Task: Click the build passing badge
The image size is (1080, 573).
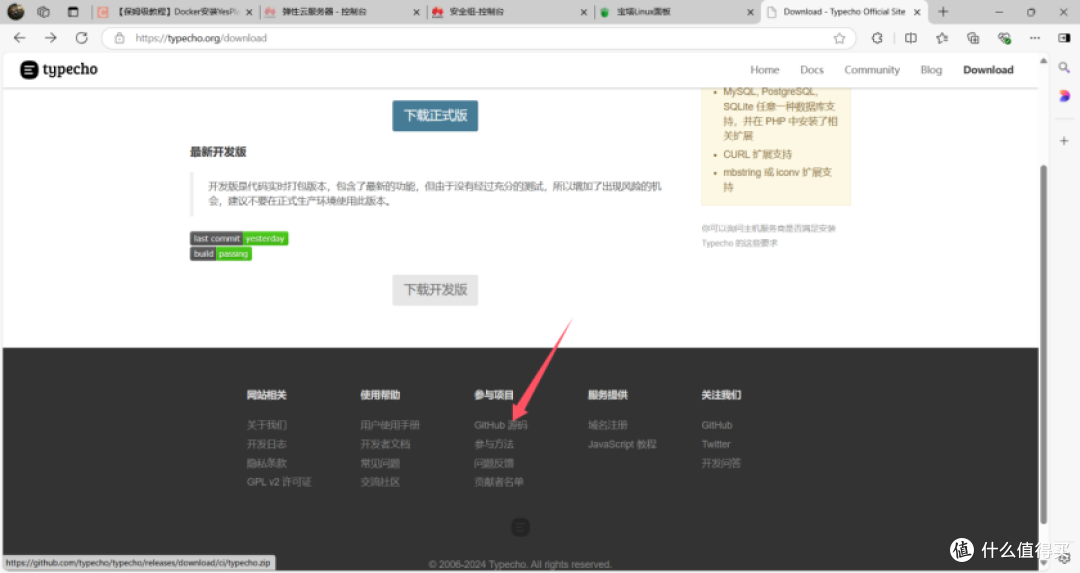Action: tap(221, 254)
